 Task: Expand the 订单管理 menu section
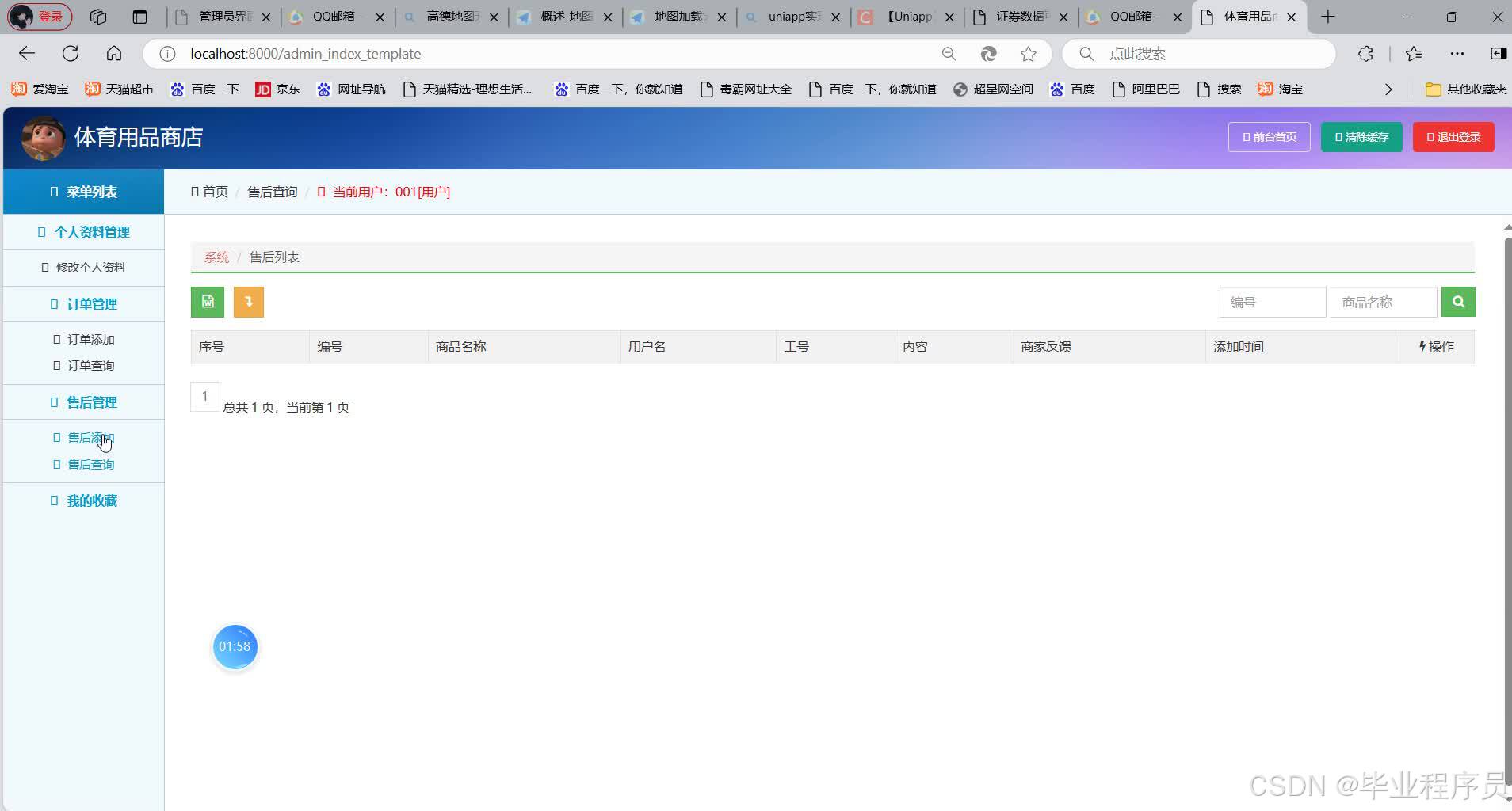pos(84,304)
